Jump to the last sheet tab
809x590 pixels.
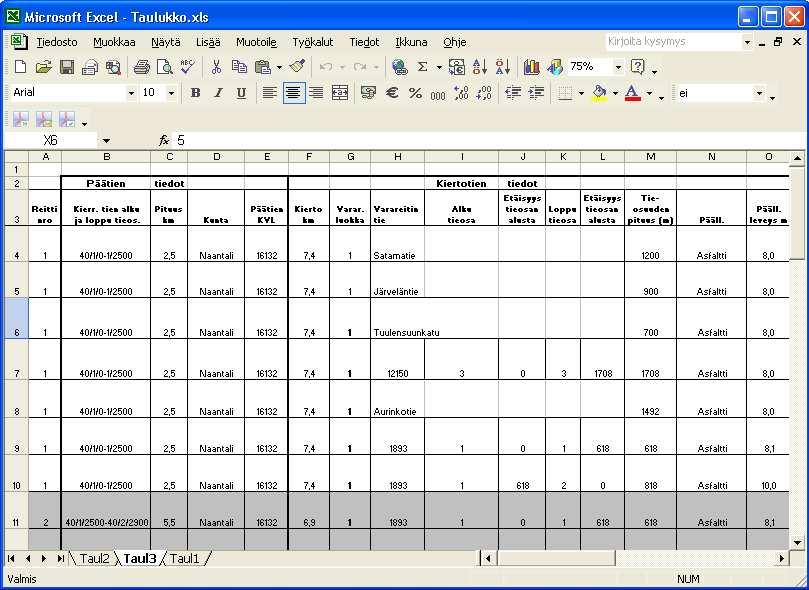coord(60,559)
